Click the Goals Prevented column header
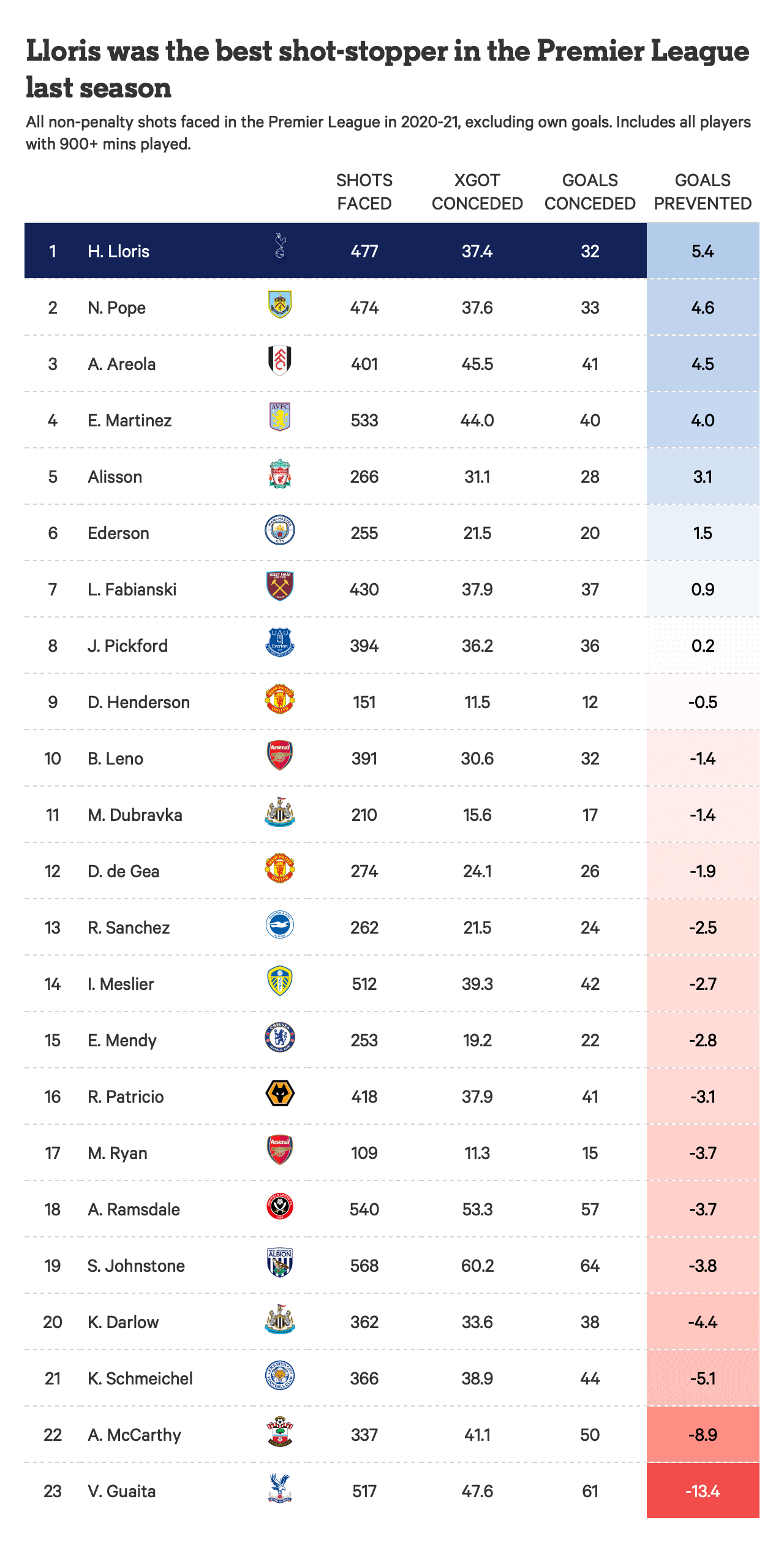Screen dimensions: 784x1545 tap(703, 192)
